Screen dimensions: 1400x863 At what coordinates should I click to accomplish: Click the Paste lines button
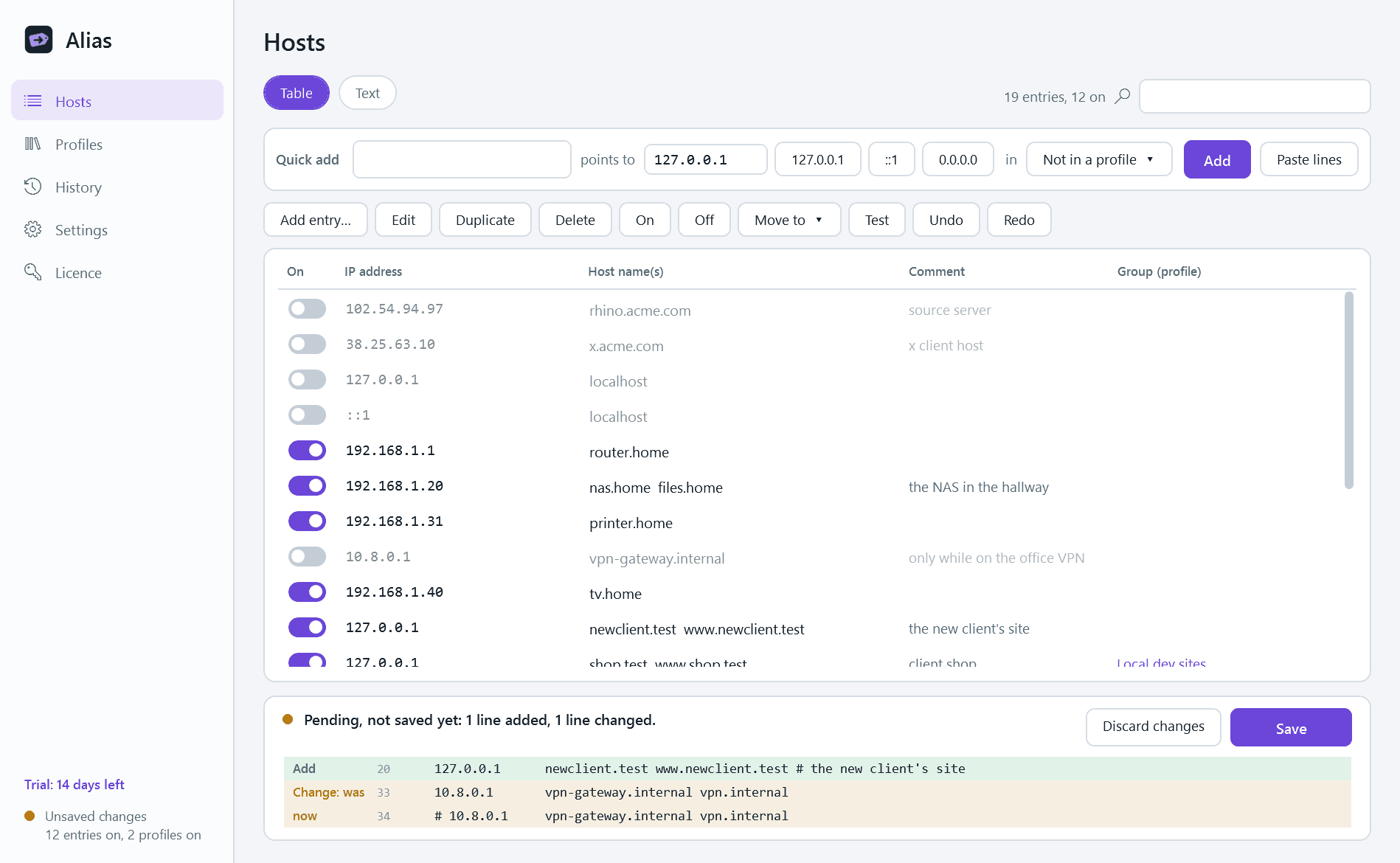(x=1309, y=159)
